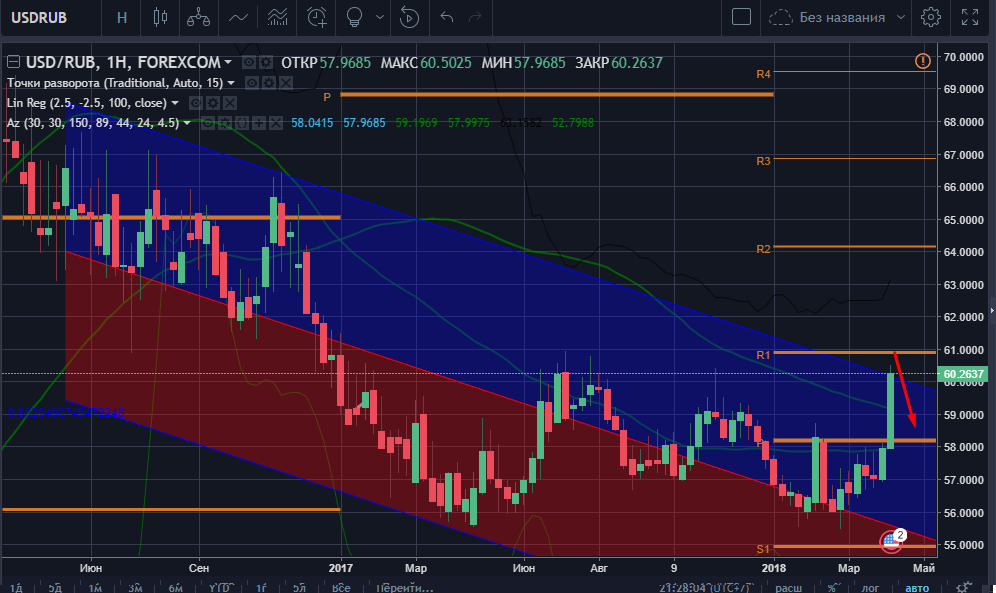Toggle visibility of the Az indicator
The image size is (996, 593).
208,123
